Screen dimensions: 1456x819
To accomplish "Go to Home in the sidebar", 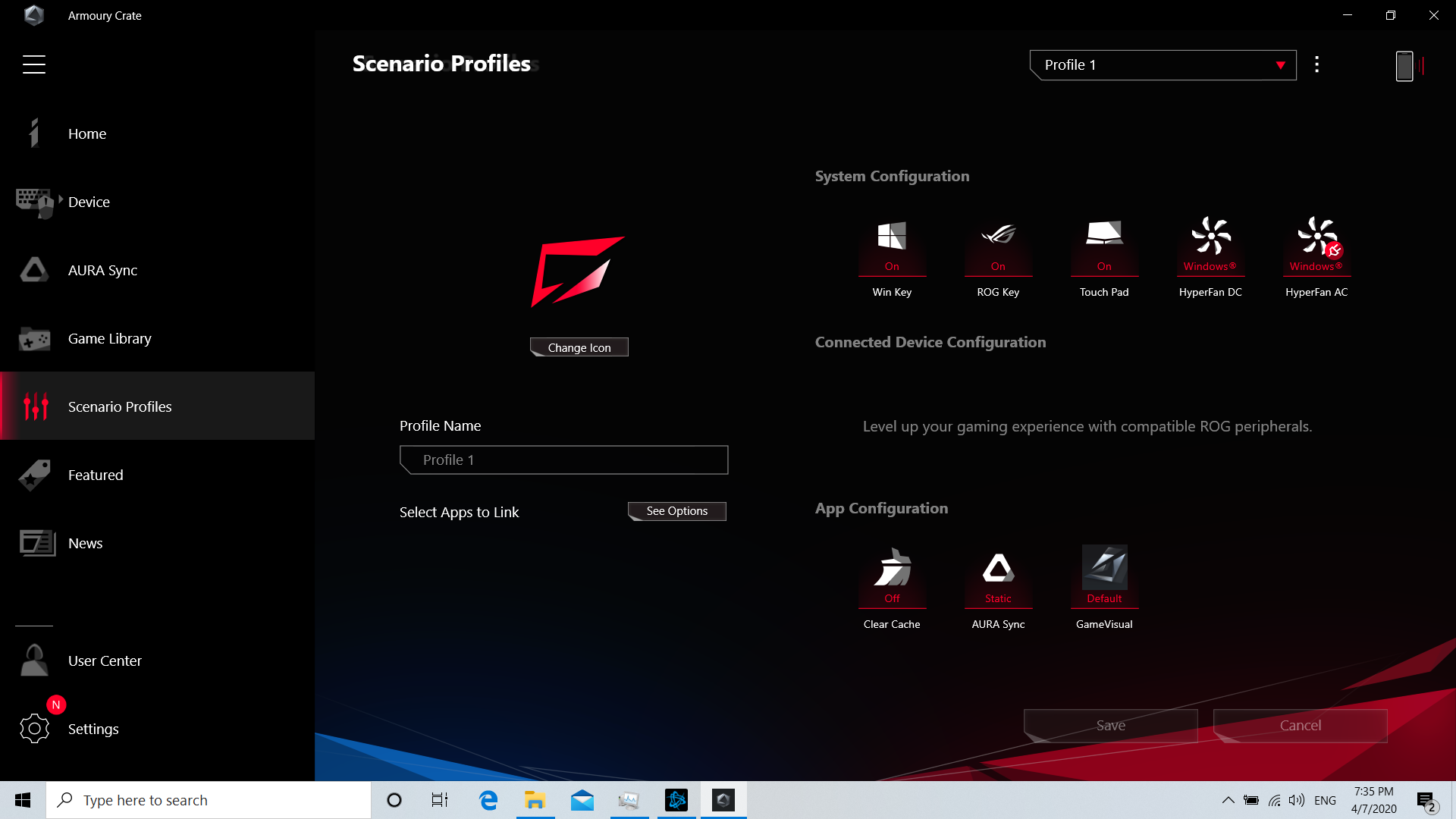I will pos(157,133).
